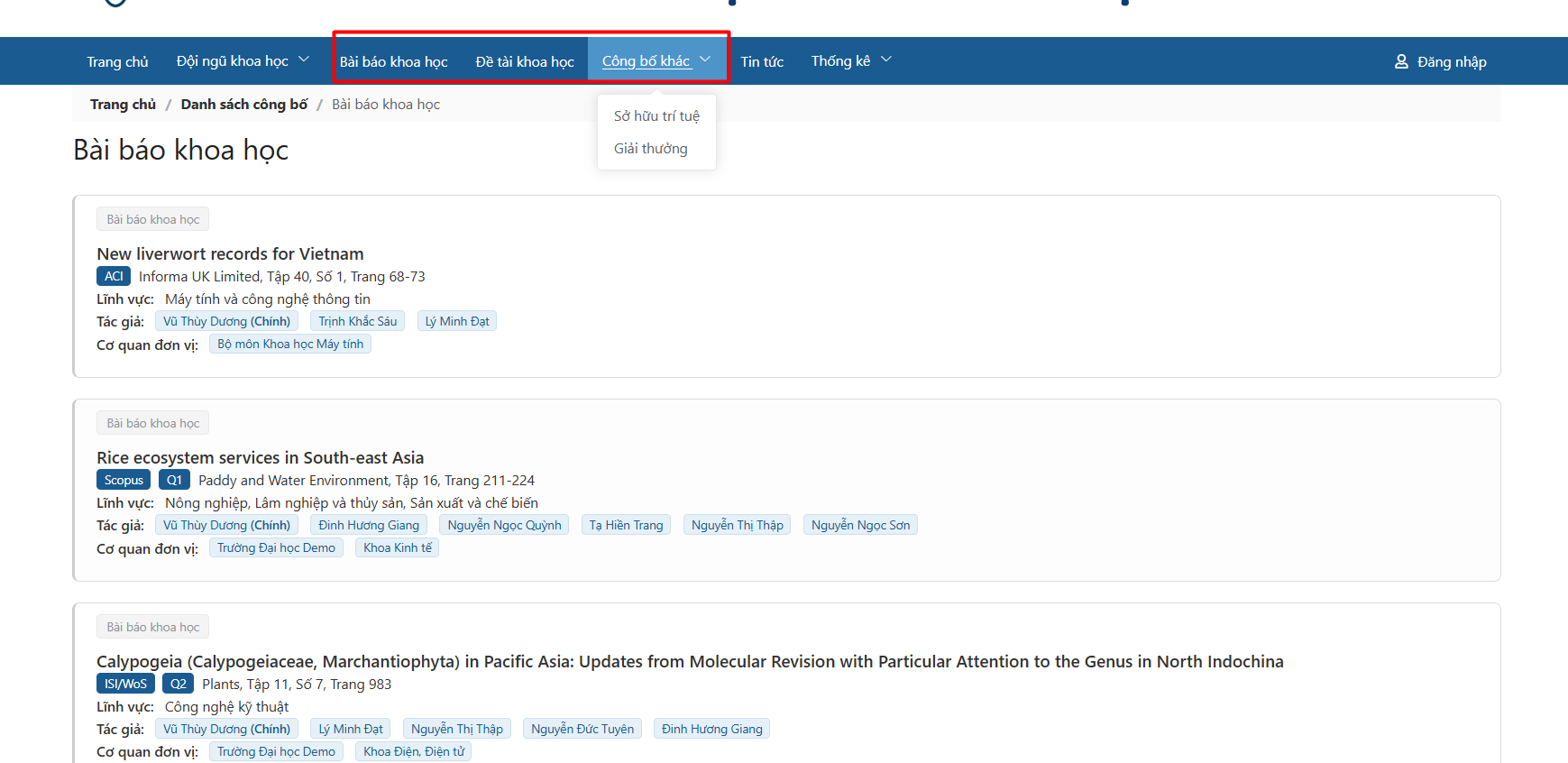Click the Scopus index badge
The image size is (1568, 763).
pyautogui.click(x=124, y=481)
